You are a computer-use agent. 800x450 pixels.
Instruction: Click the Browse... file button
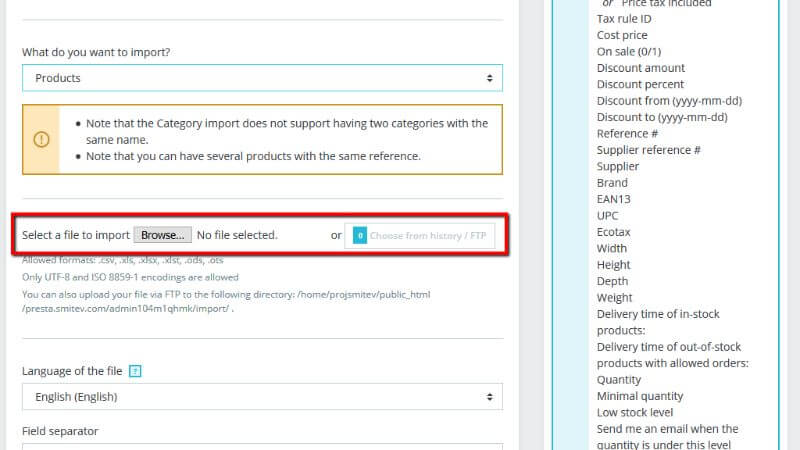pyautogui.click(x=163, y=235)
